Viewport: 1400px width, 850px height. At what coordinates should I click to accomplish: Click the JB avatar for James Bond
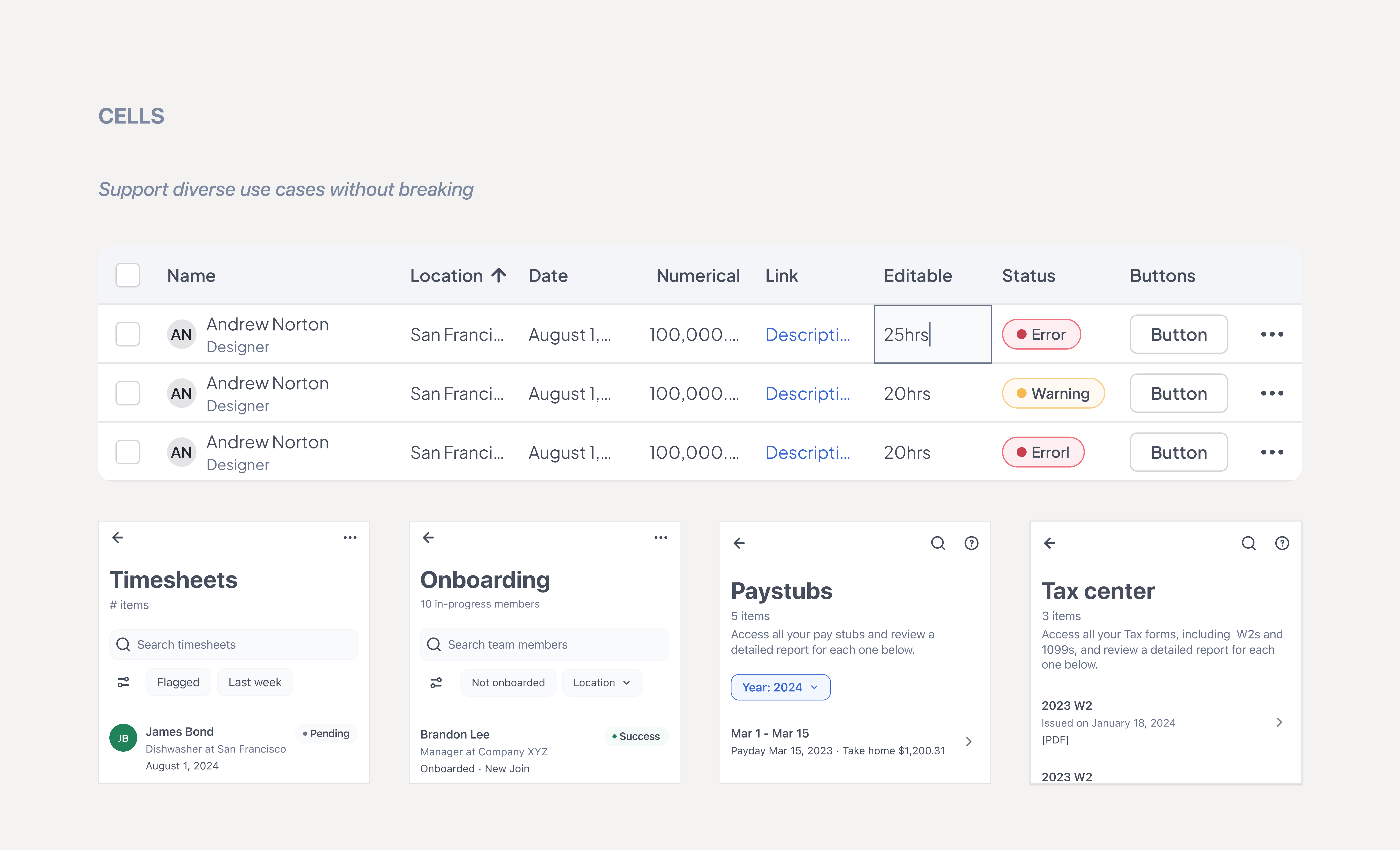click(x=123, y=738)
